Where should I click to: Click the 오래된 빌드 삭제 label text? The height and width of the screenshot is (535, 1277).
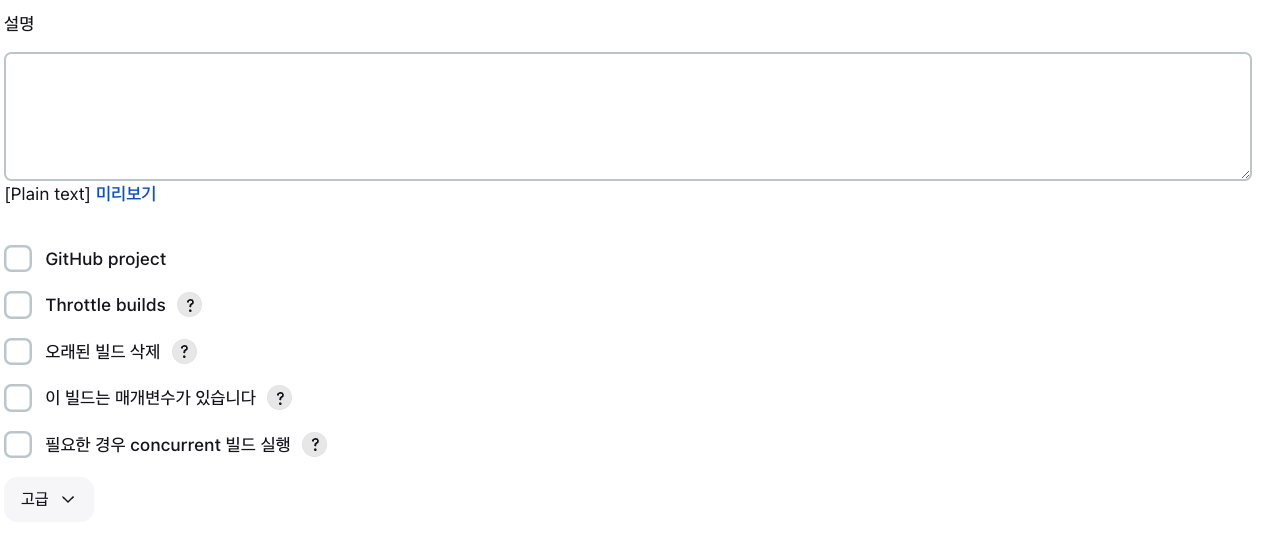click(103, 351)
